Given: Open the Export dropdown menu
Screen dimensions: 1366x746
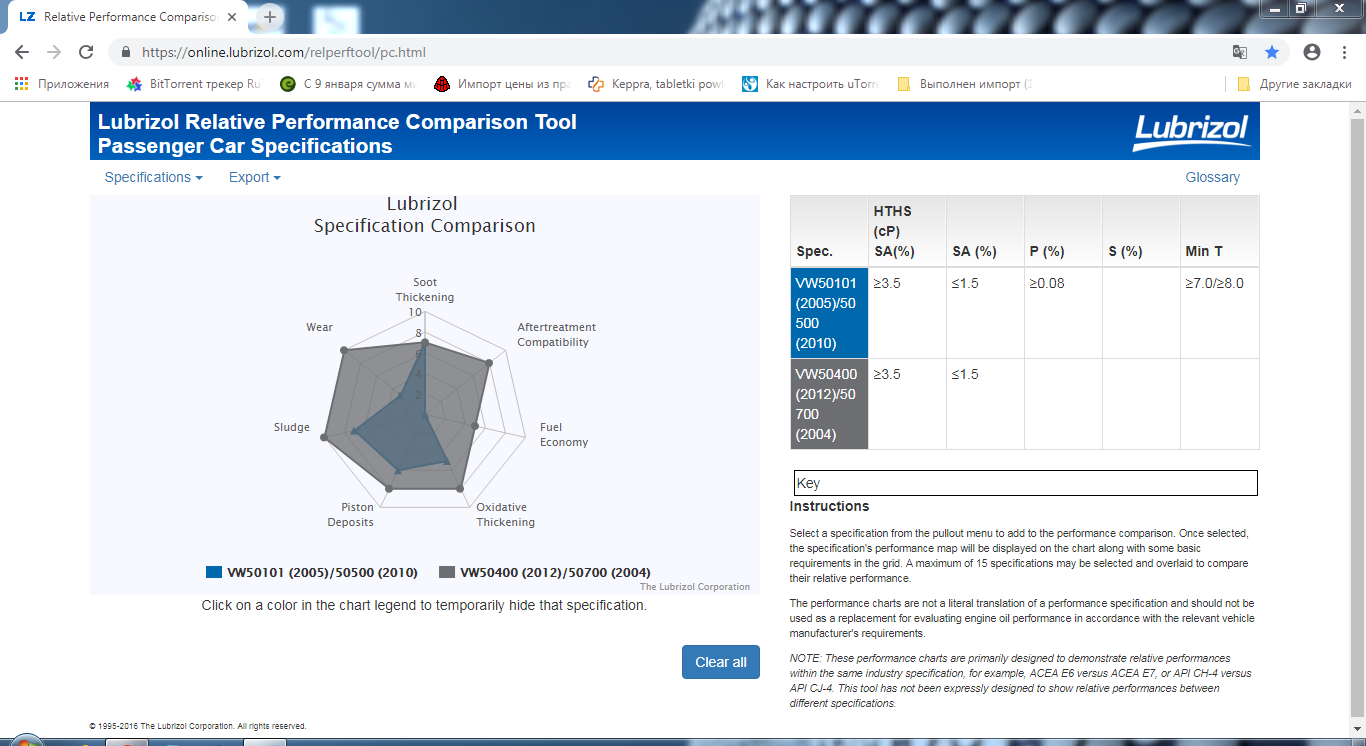Looking at the screenshot, I should (254, 177).
